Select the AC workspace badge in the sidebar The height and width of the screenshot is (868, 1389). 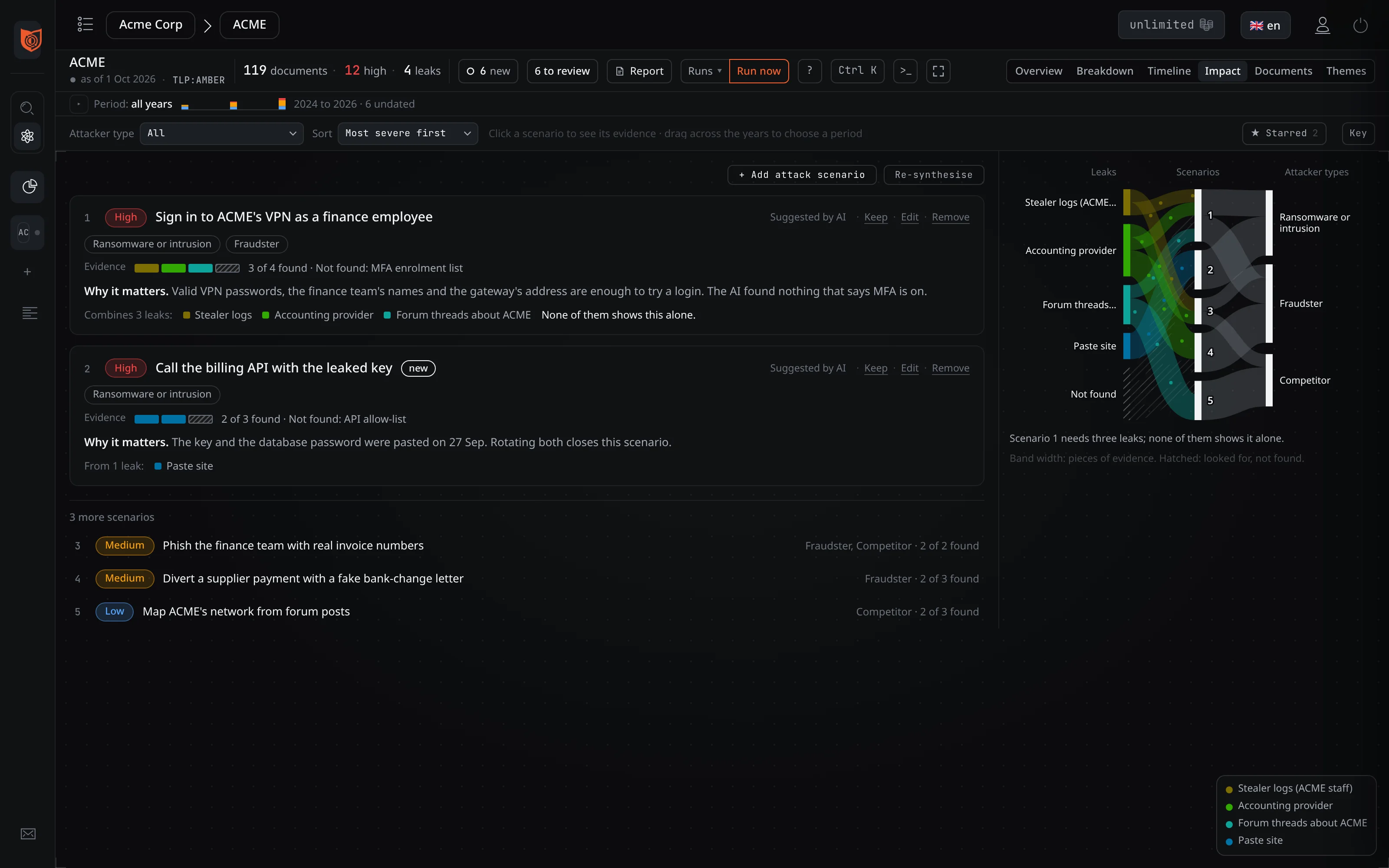click(x=27, y=233)
